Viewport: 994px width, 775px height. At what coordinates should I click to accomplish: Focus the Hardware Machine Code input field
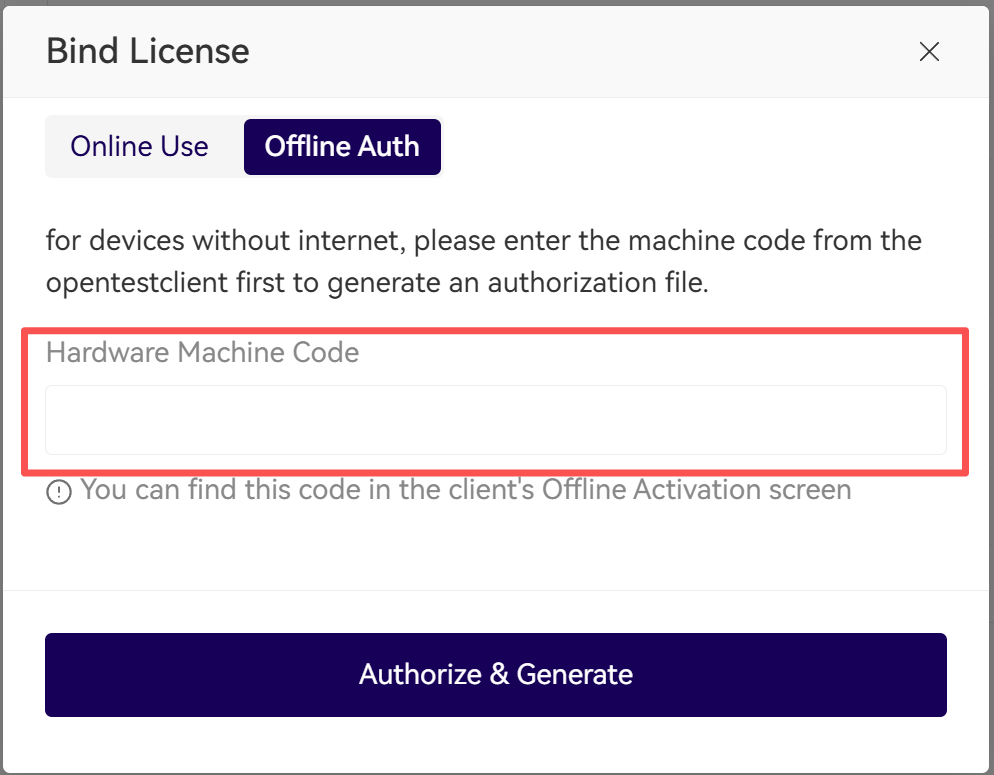(495, 420)
